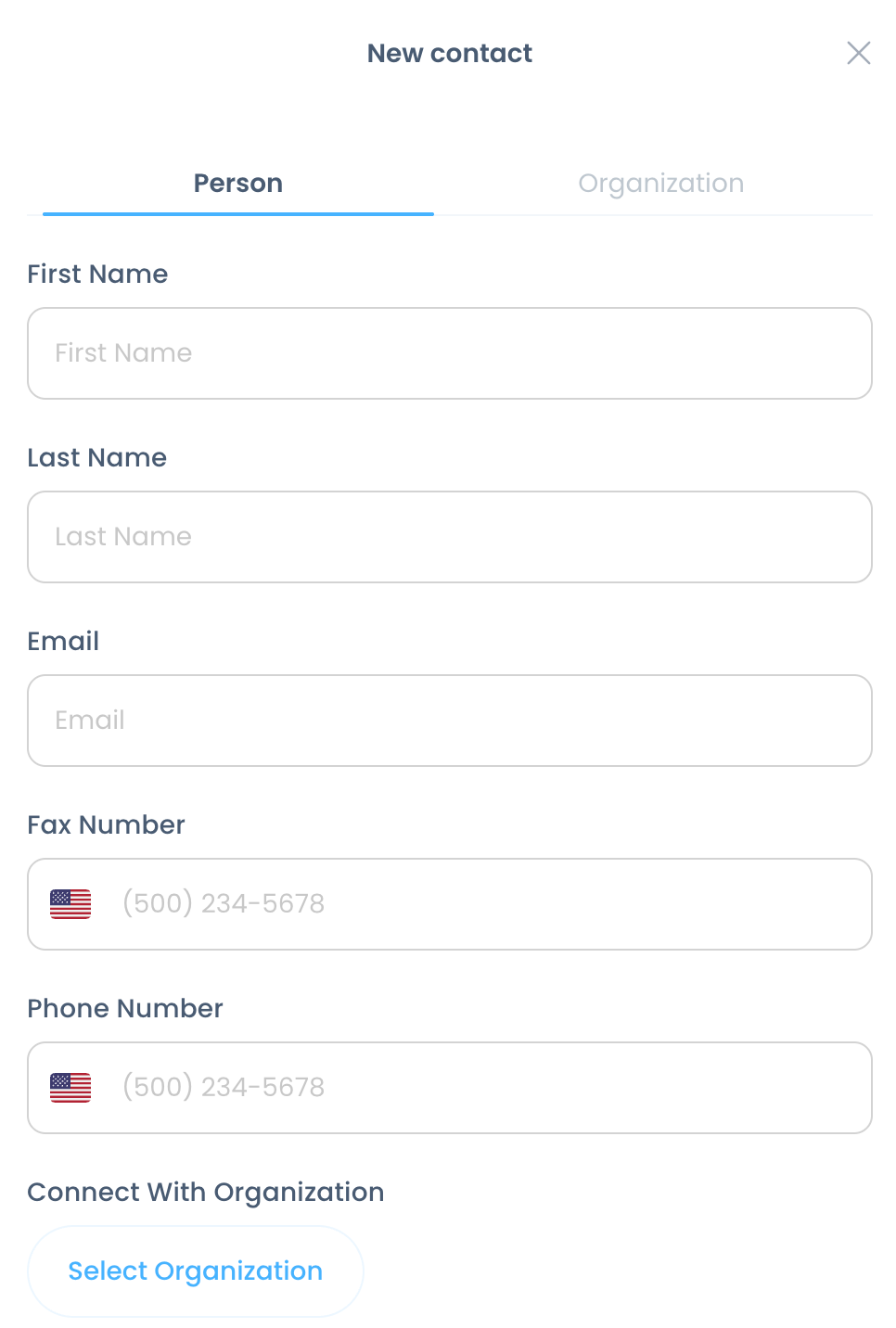This screenshot has width=896, height=1328.
Task: Click the Fax Number field label
Action: click(107, 825)
